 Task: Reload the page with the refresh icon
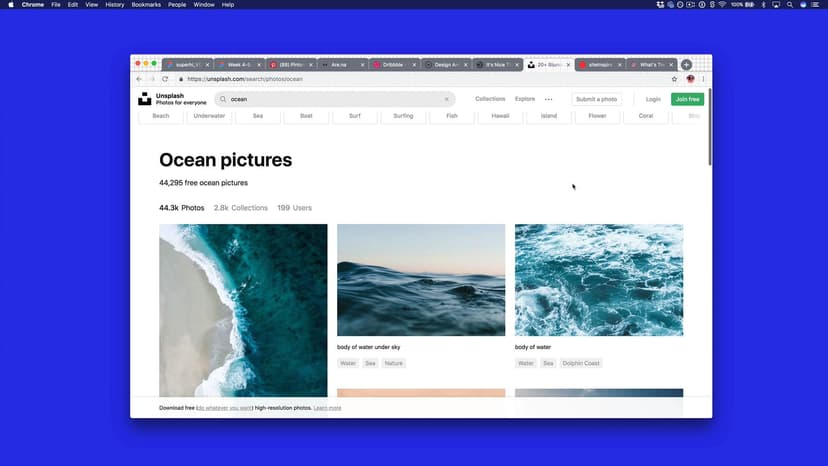(165, 79)
